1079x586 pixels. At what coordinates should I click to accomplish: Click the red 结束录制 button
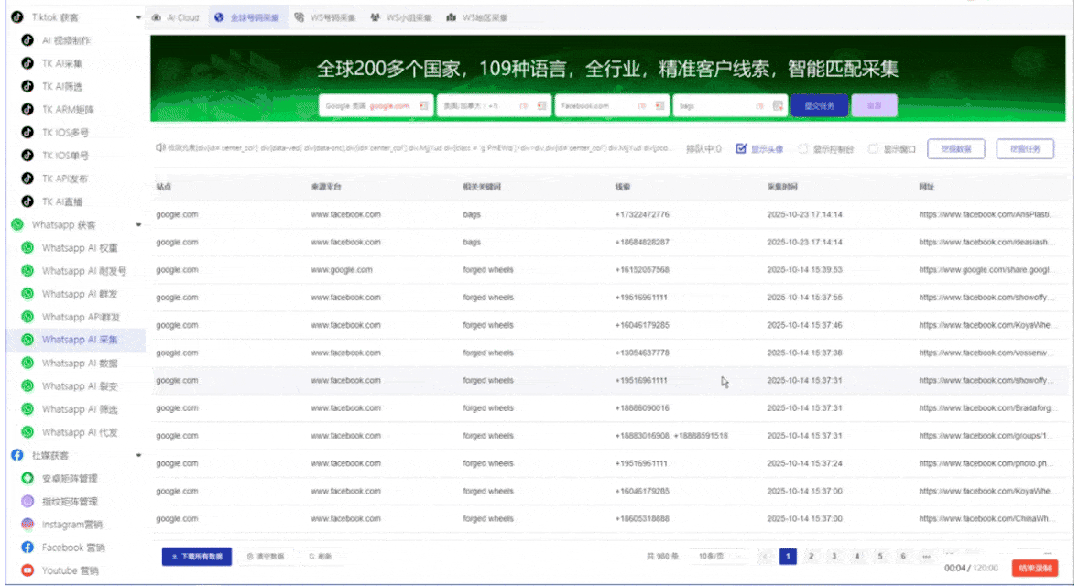(x=1034, y=568)
